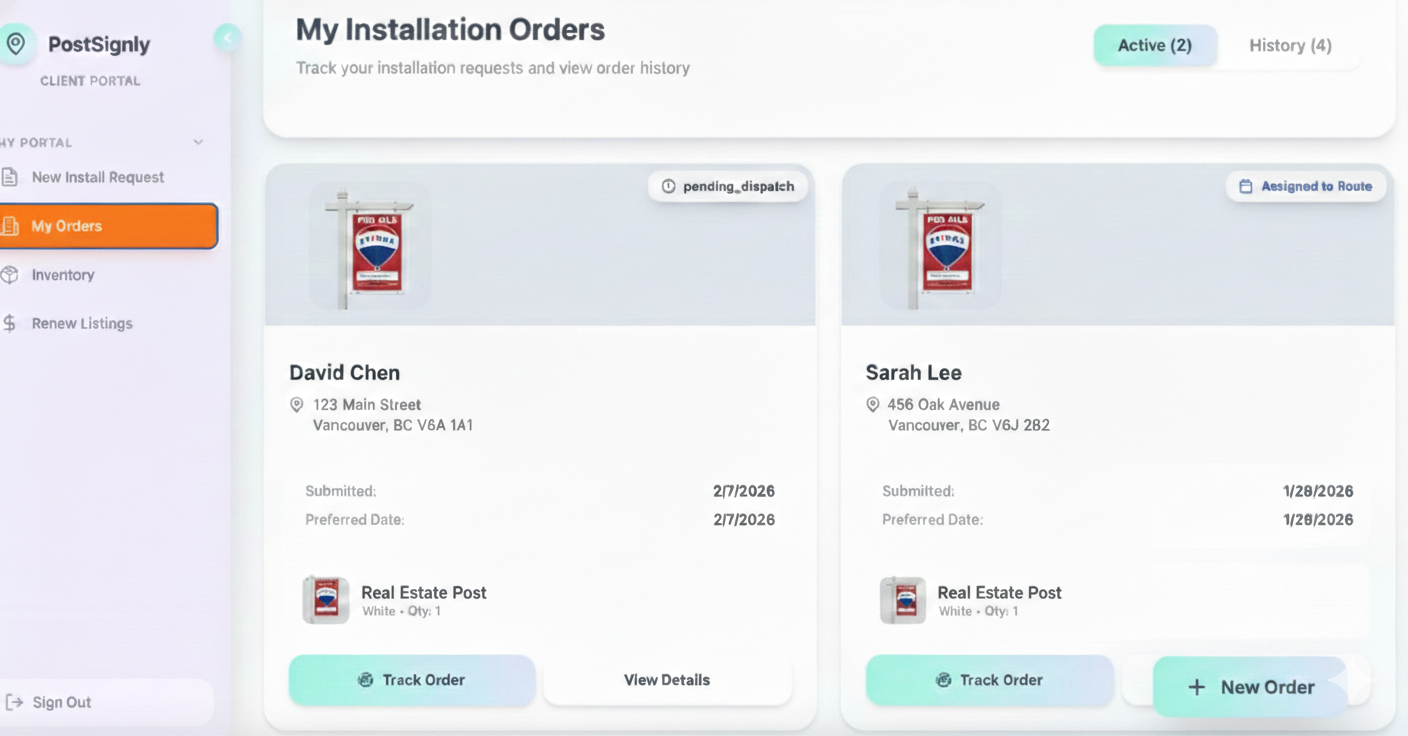Collapse the MY PORTAL section
1408x736 pixels.
196,142
